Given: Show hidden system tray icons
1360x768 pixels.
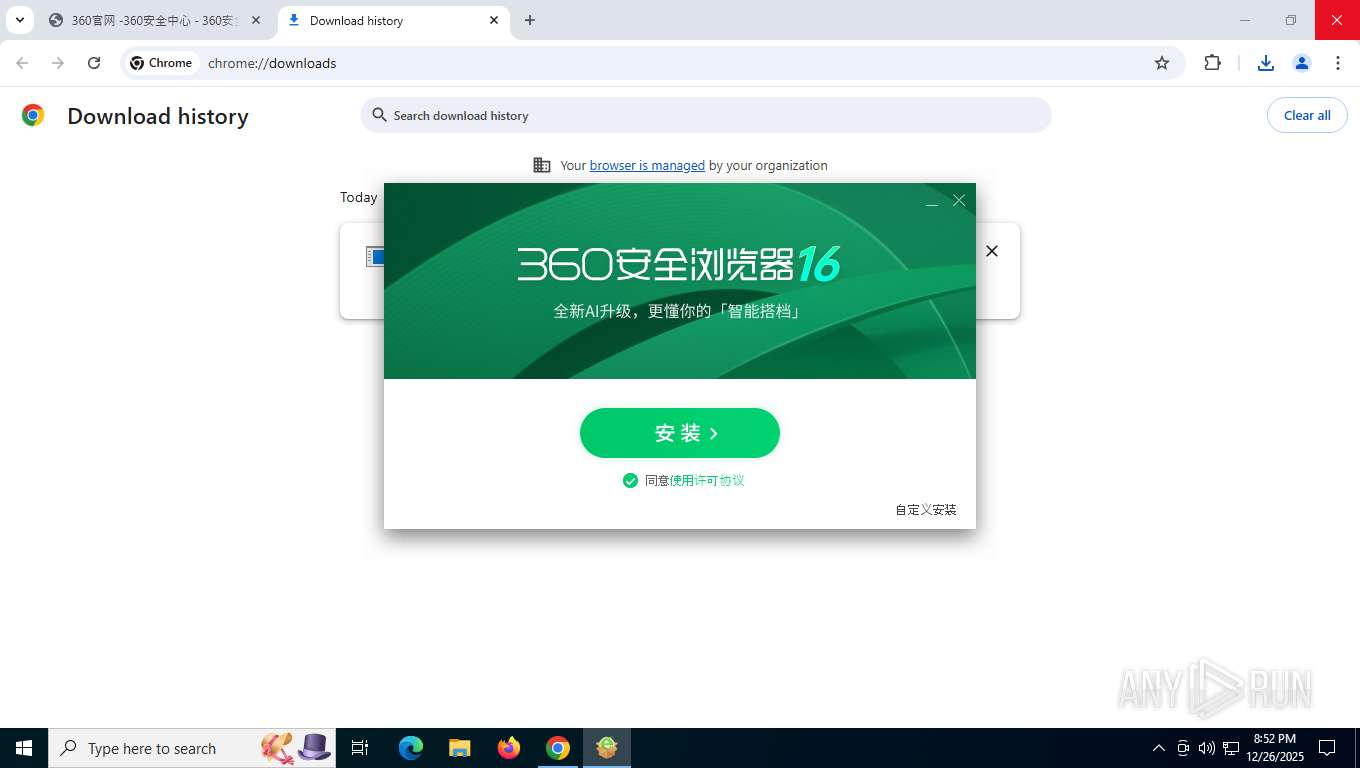Looking at the screenshot, I should coord(1159,748).
